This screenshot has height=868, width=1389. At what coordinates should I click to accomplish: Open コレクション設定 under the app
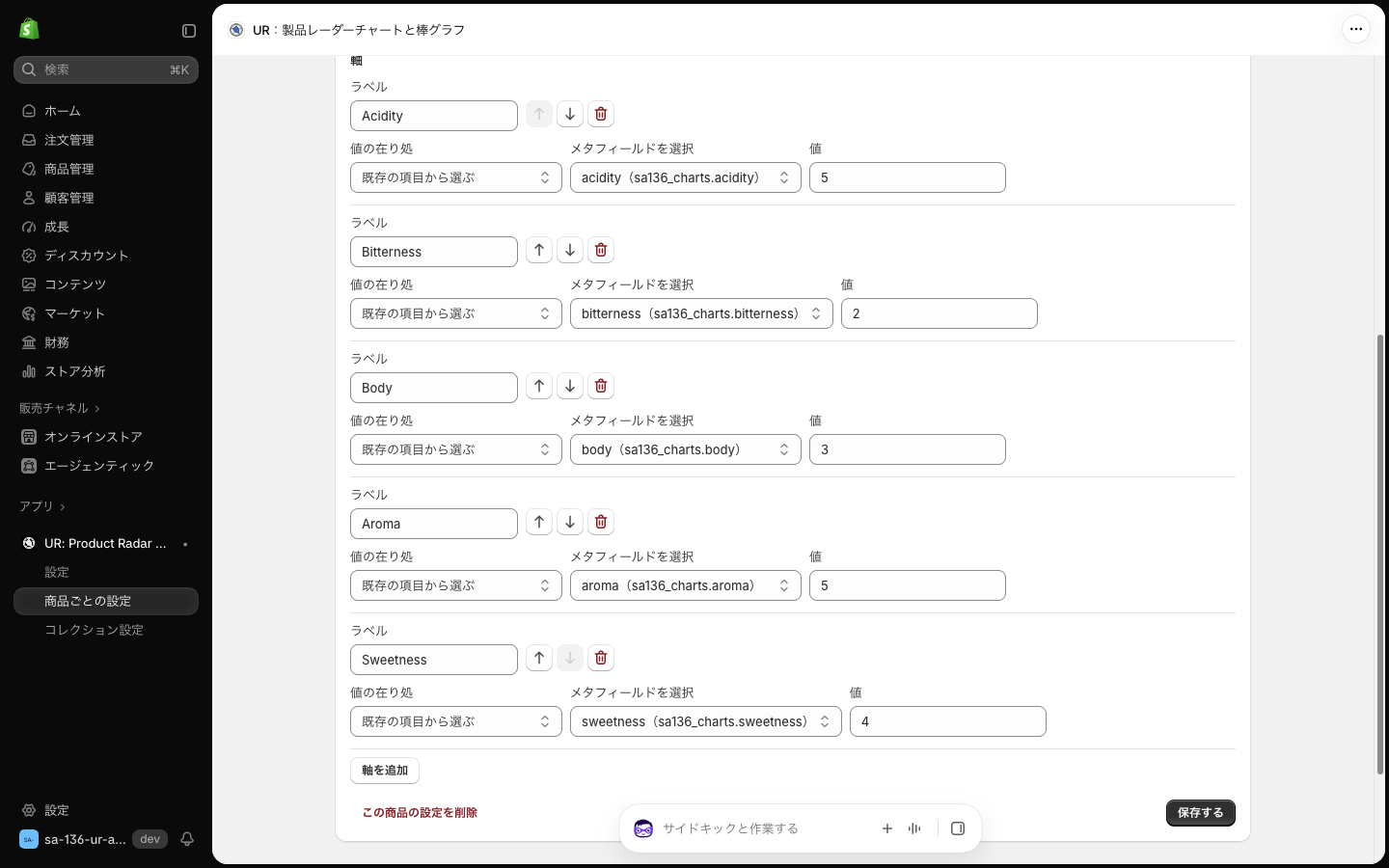pos(106,630)
